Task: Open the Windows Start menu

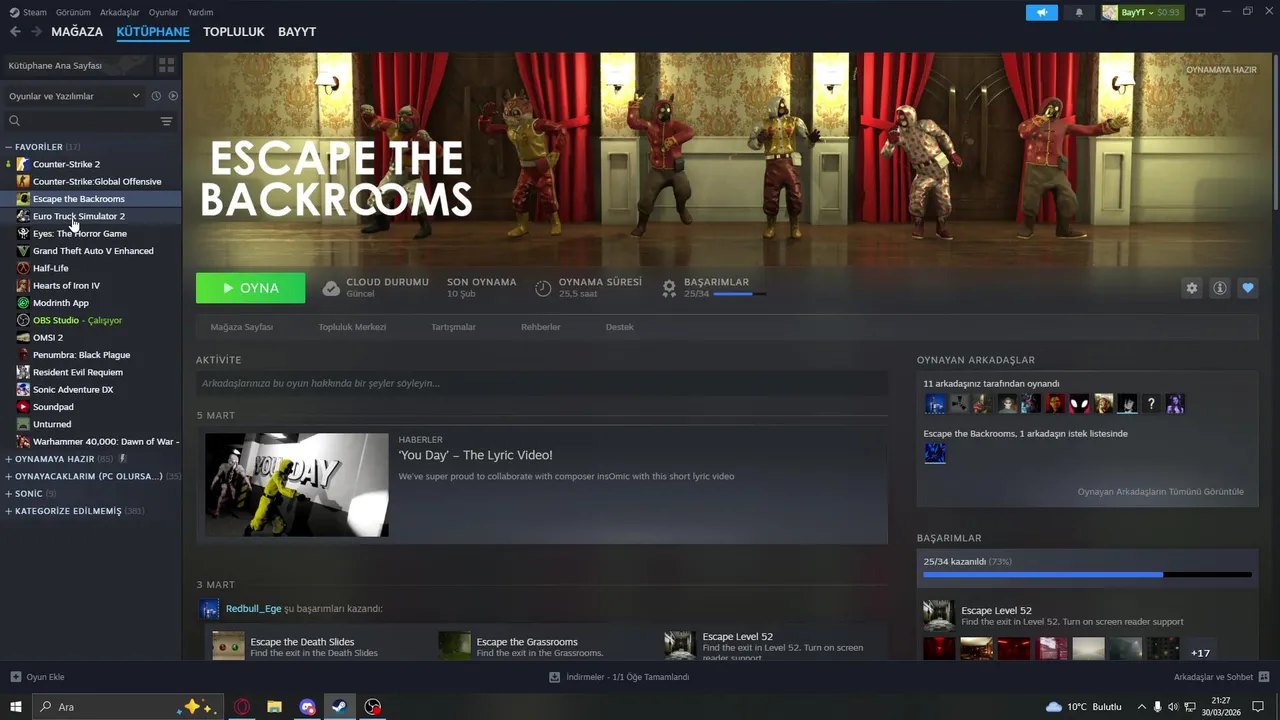Action: [x=16, y=707]
